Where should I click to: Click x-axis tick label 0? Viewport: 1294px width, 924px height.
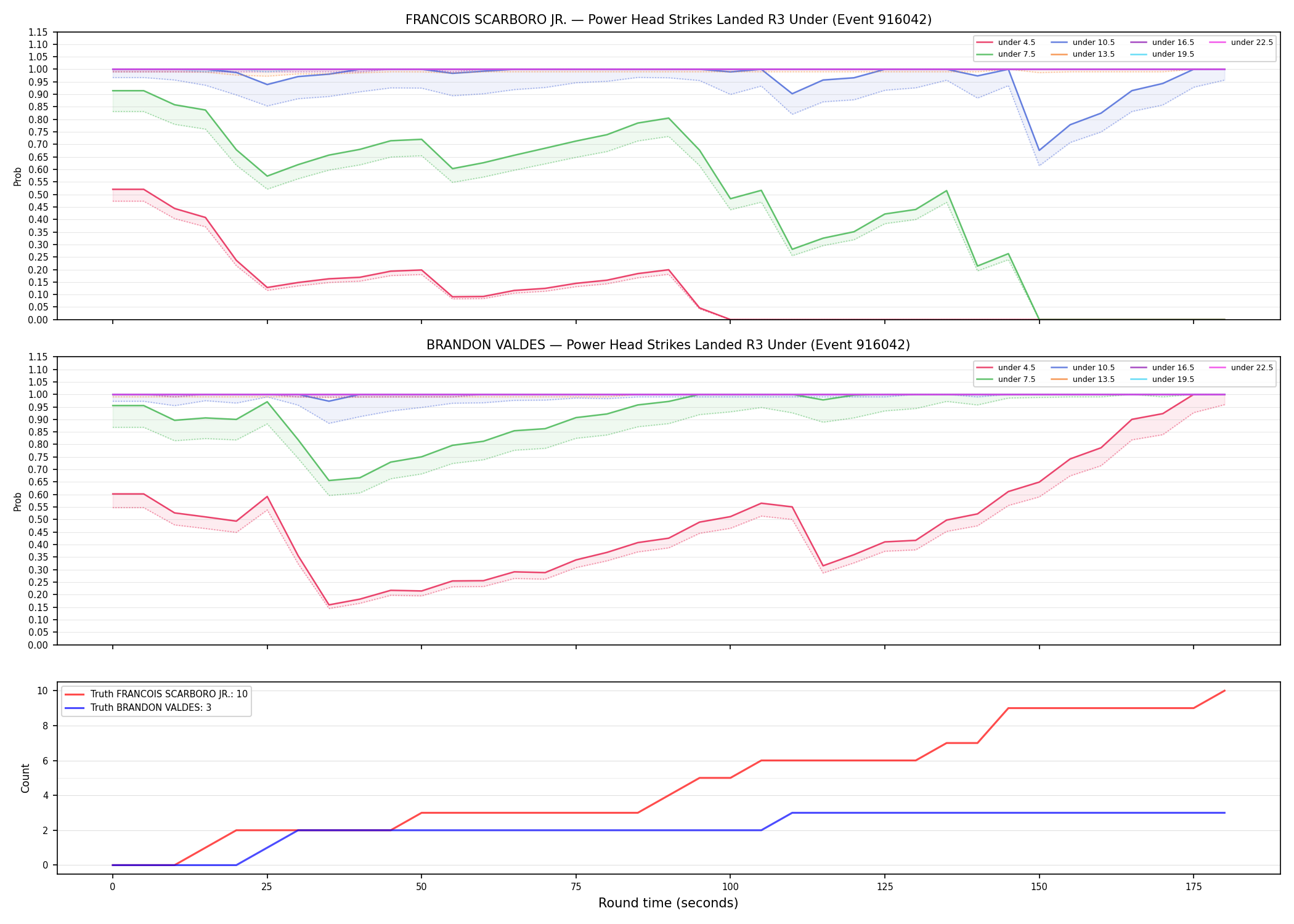(x=112, y=887)
